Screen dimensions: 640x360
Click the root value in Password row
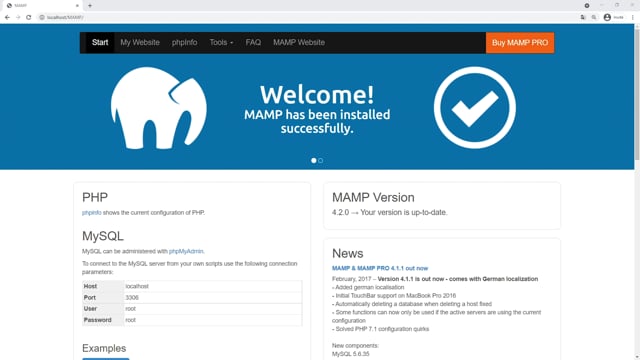[130, 320]
